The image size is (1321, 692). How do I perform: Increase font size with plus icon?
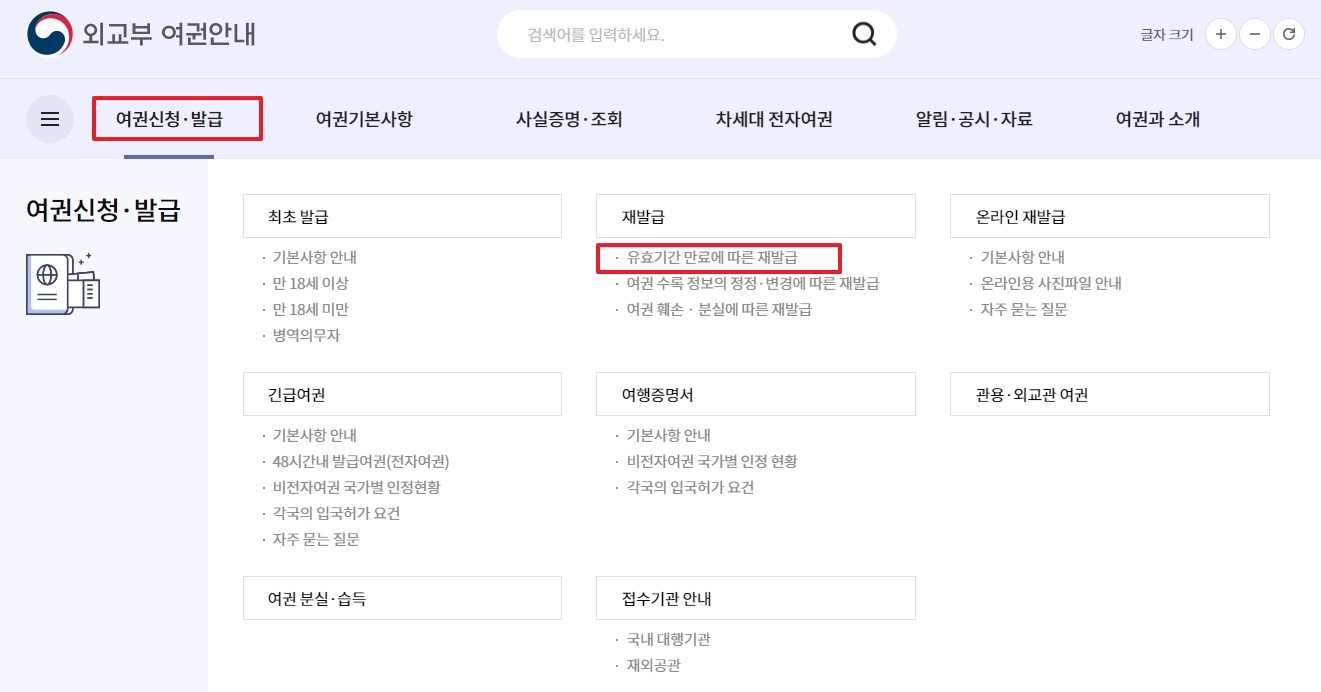[1220, 33]
